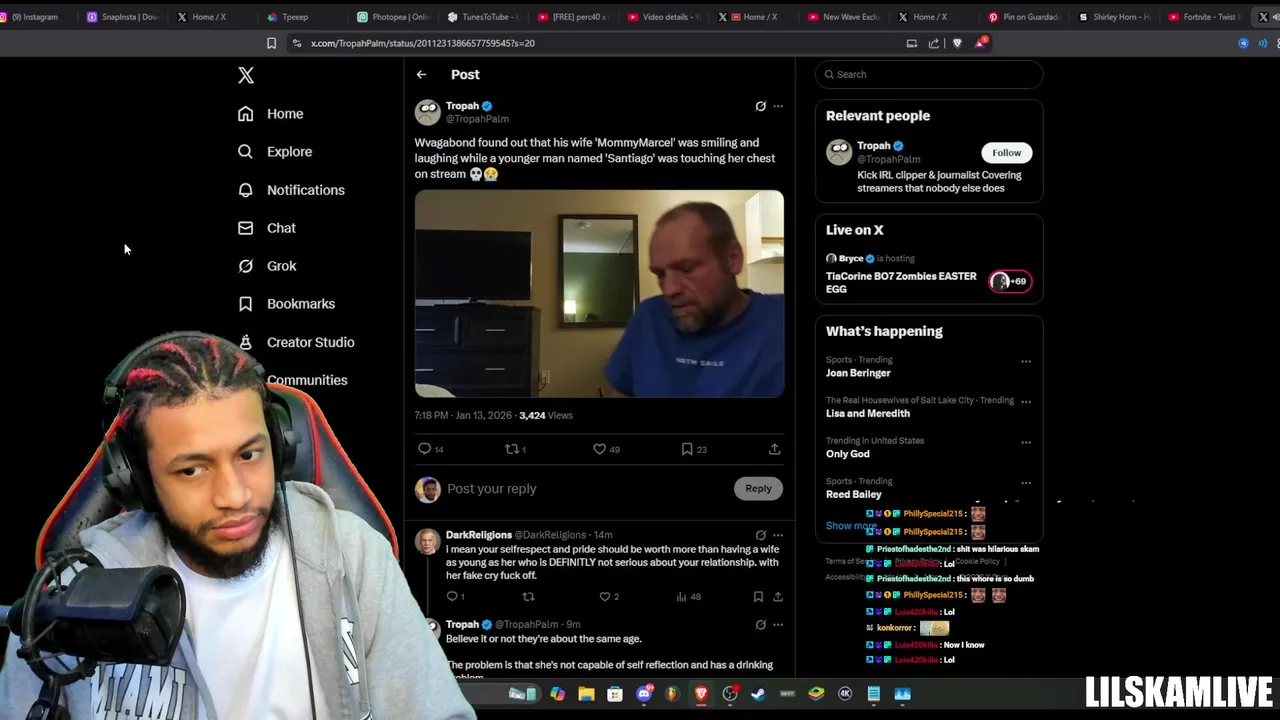
Task: Click the back arrow next to Post
Action: click(421, 75)
